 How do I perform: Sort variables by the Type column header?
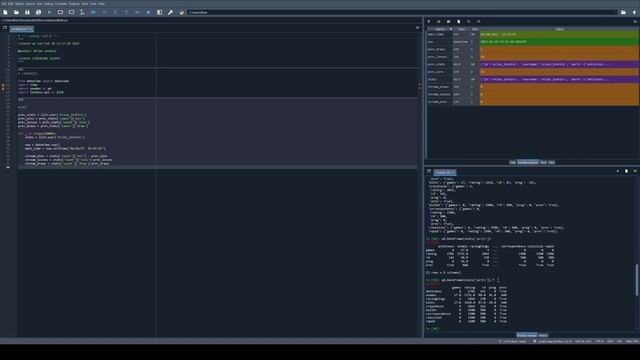tap(461, 29)
